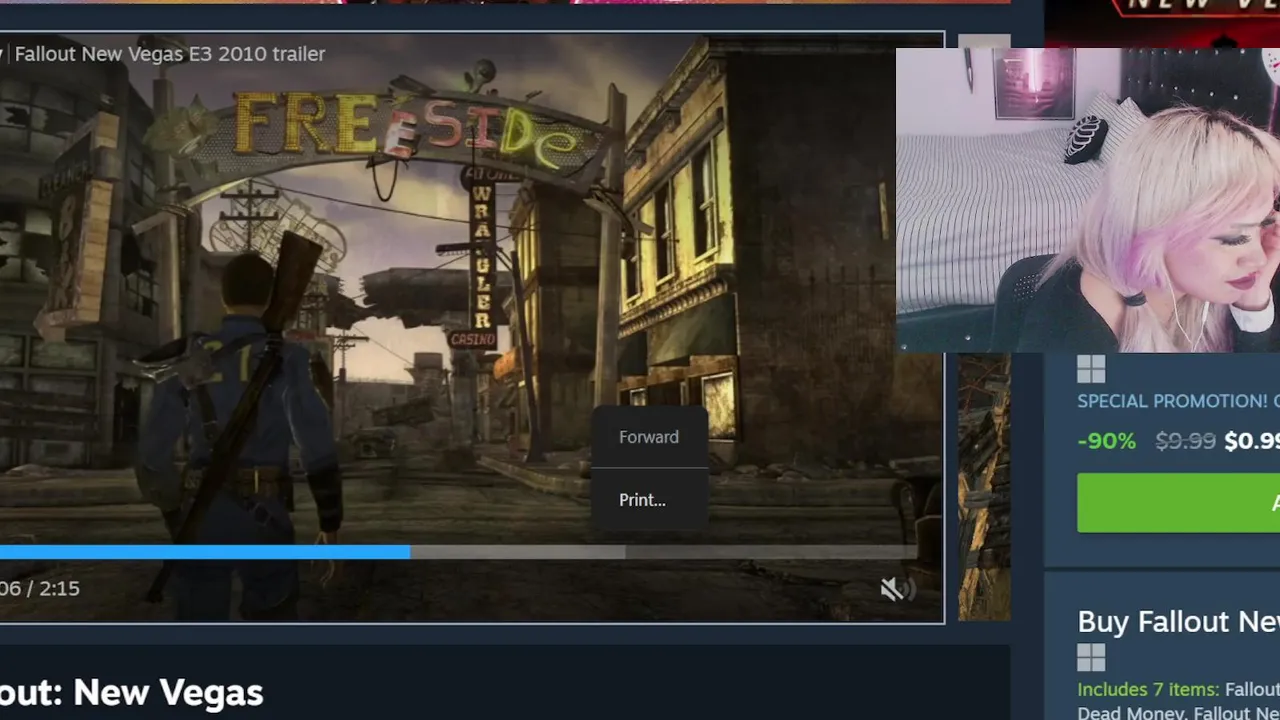Click the green add to cart button
1280x720 pixels.
[1178, 503]
